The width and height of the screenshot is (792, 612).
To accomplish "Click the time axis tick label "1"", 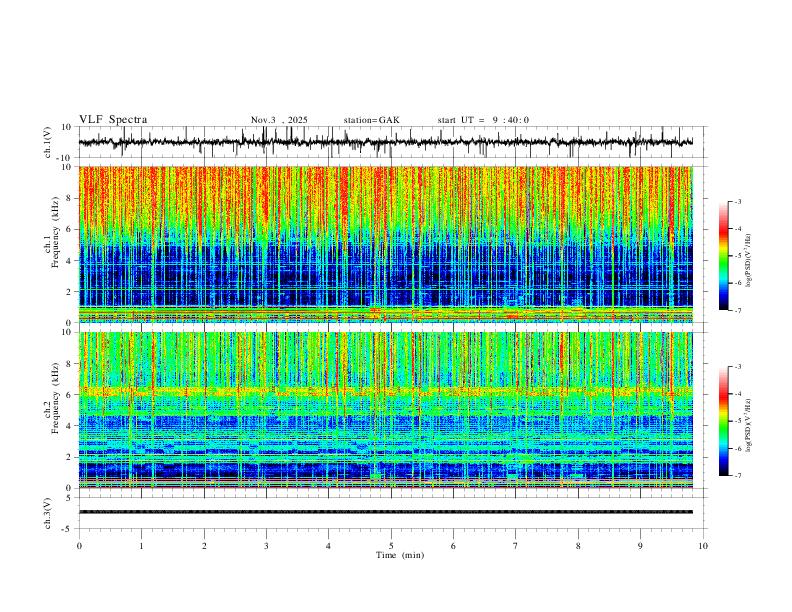I will [x=141, y=546].
